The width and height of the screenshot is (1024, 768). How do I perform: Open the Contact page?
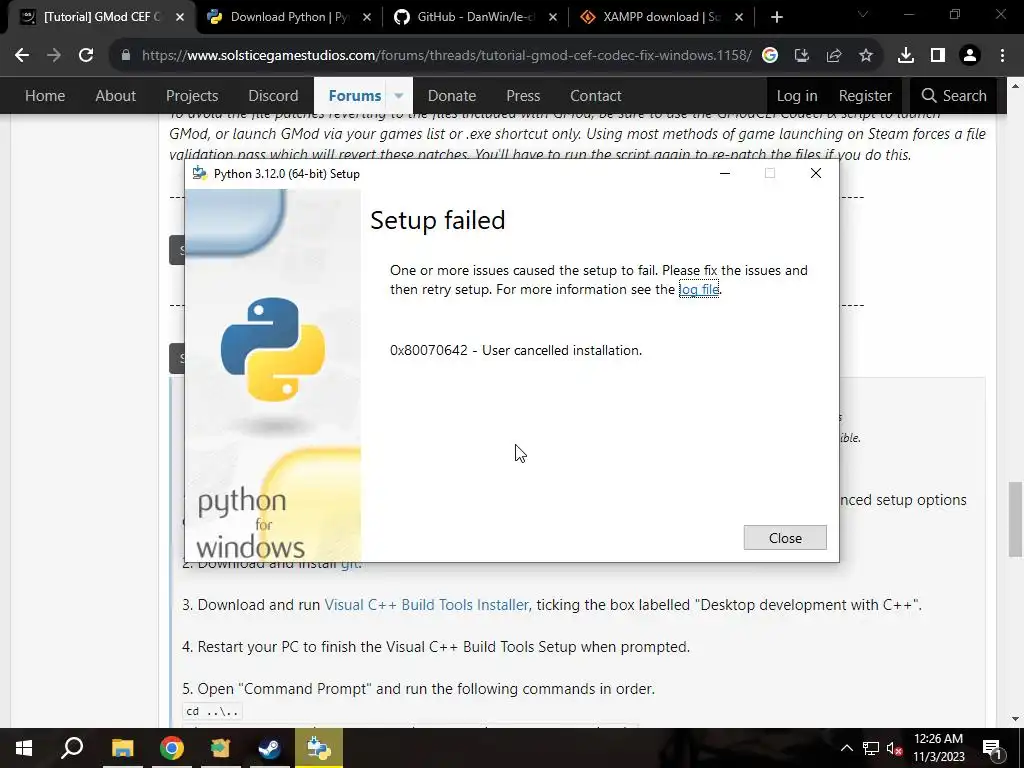pyautogui.click(x=596, y=95)
